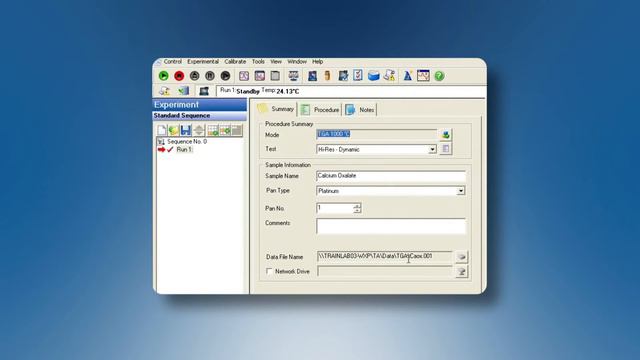Open the Tools menu
The image size is (640, 360).
coord(258,62)
